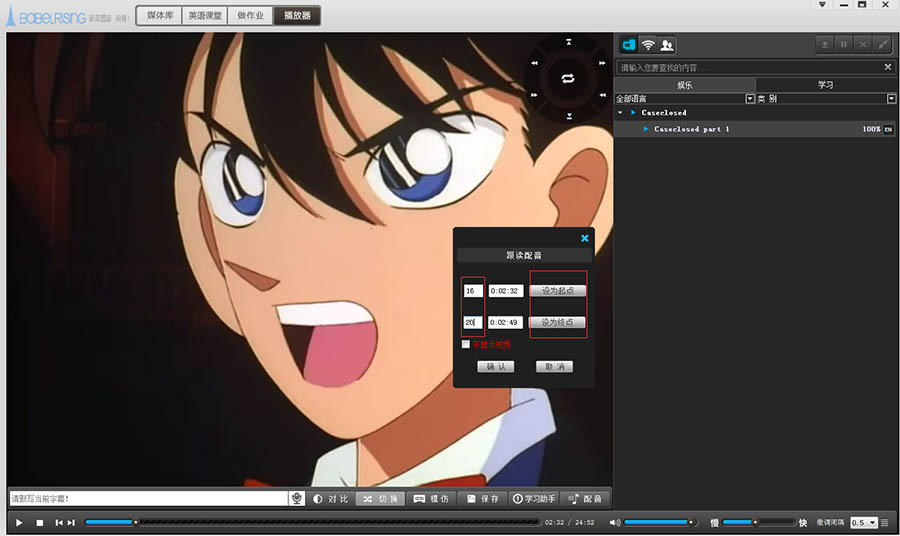Click the microphone icon next to the subtitle field

297,498
